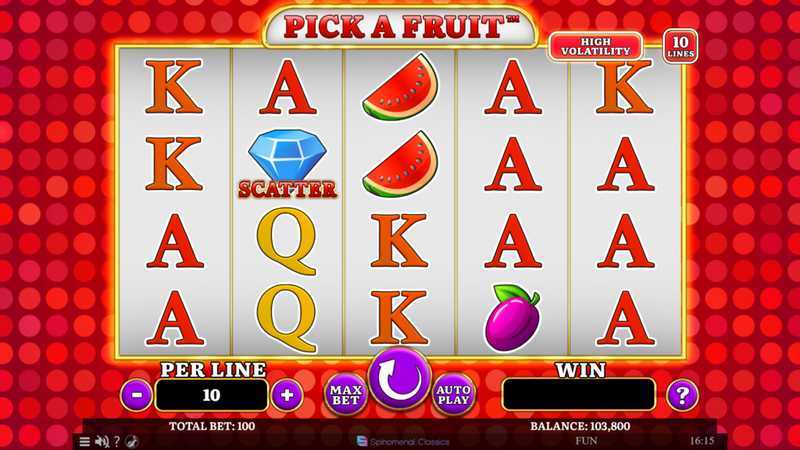Click the 10 Lines badge
The width and height of the screenshot is (800, 450).
[681, 46]
